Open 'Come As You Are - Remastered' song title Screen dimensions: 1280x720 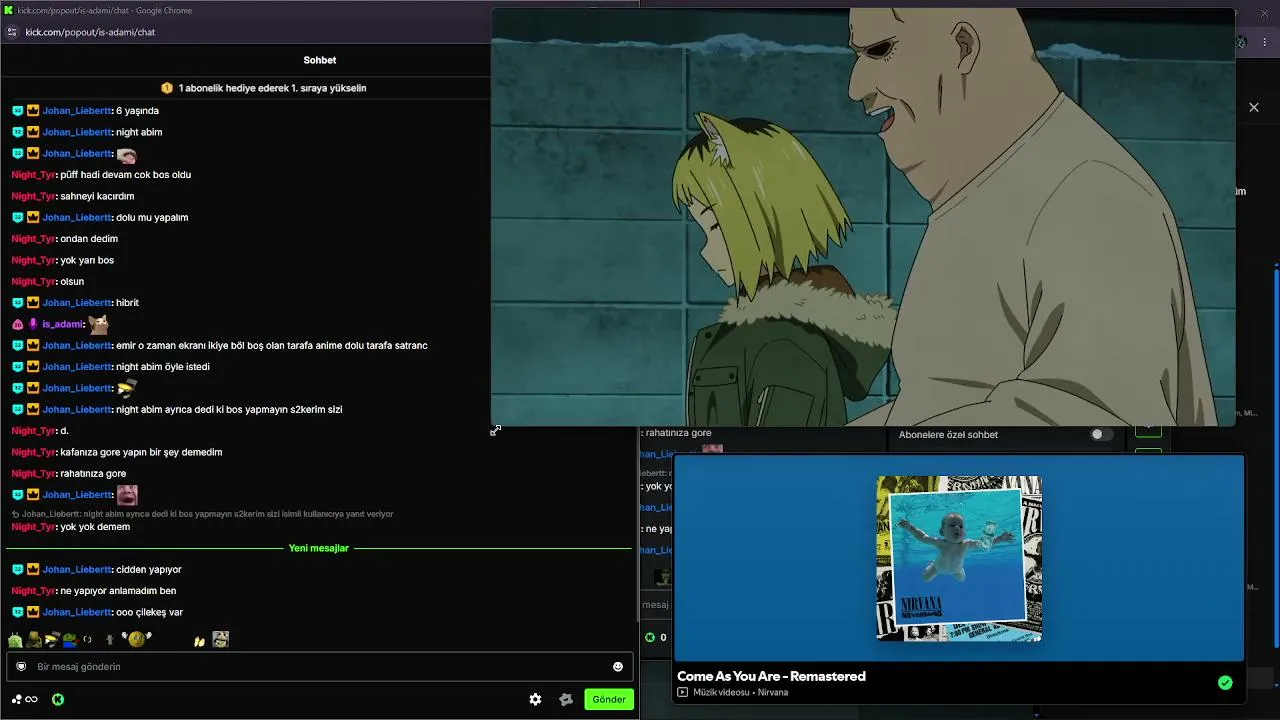pyautogui.click(x=771, y=676)
